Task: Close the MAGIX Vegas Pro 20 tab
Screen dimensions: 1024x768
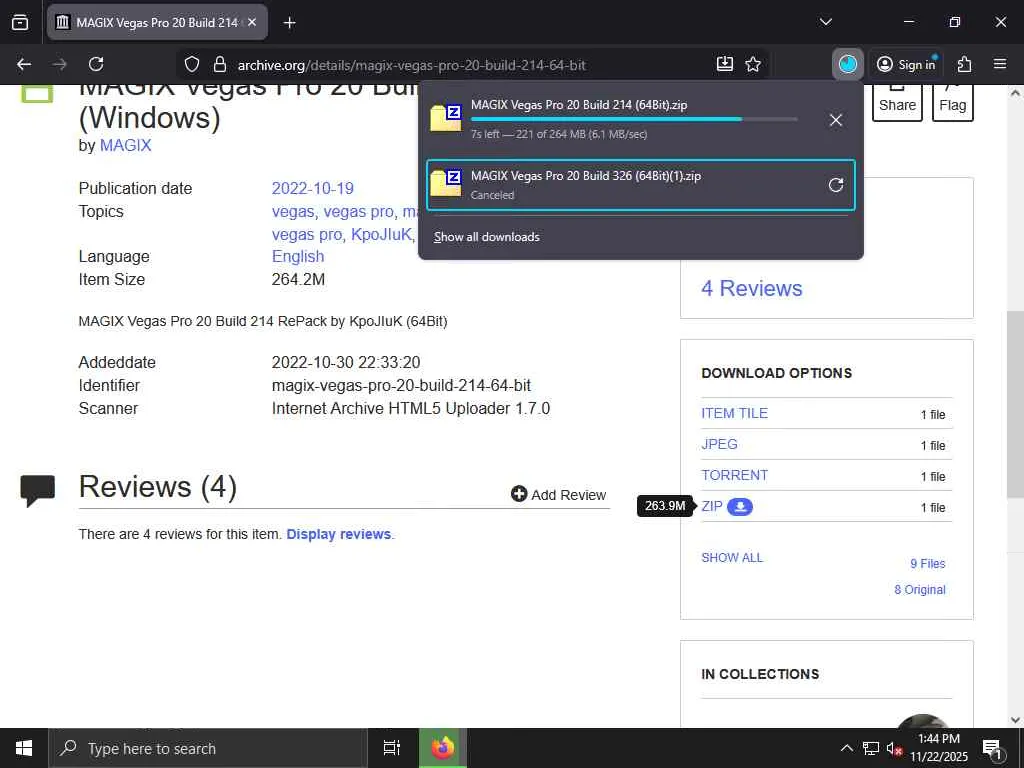Action: point(252,22)
